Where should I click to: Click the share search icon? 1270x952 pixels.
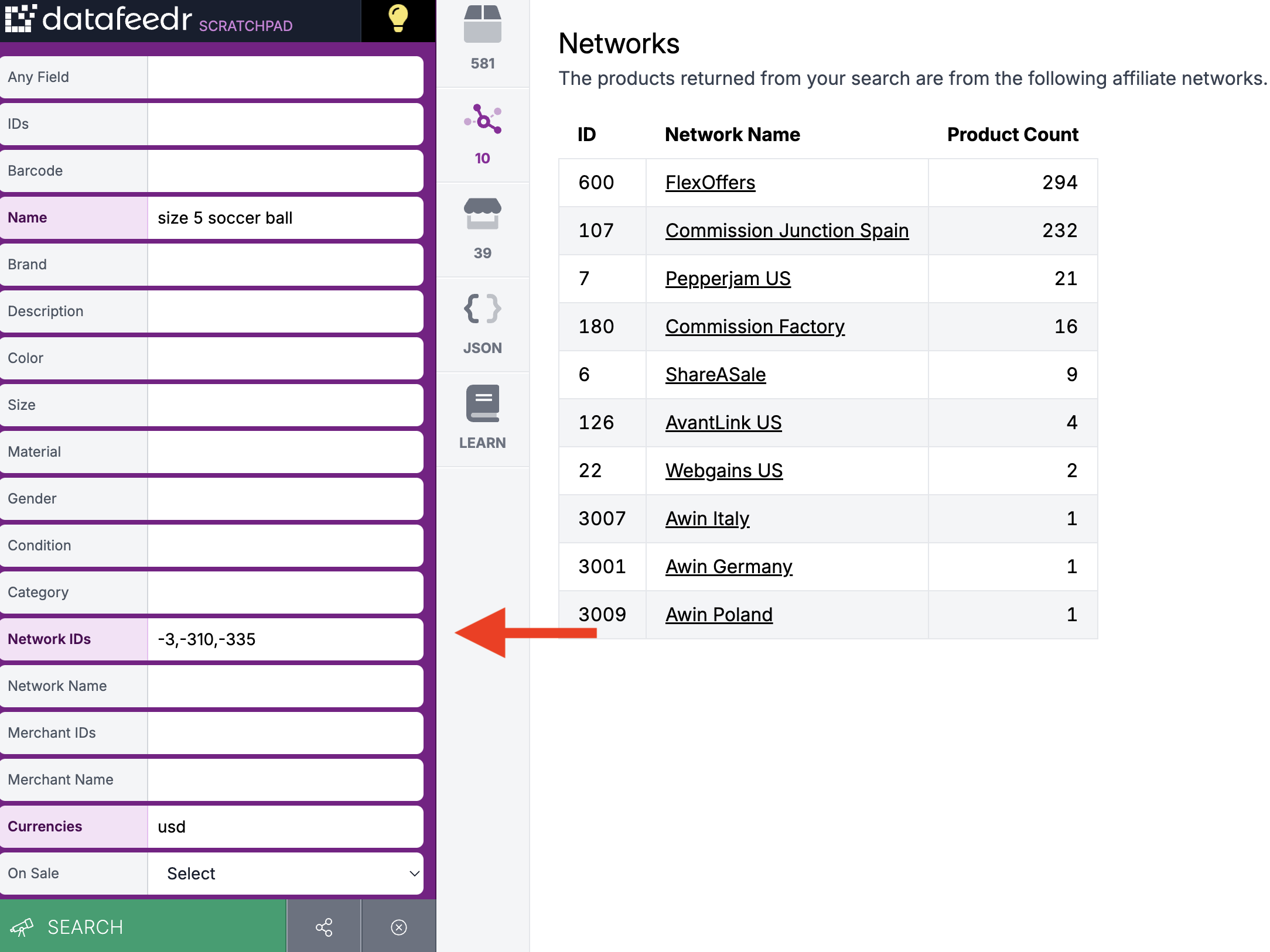pos(324,927)
